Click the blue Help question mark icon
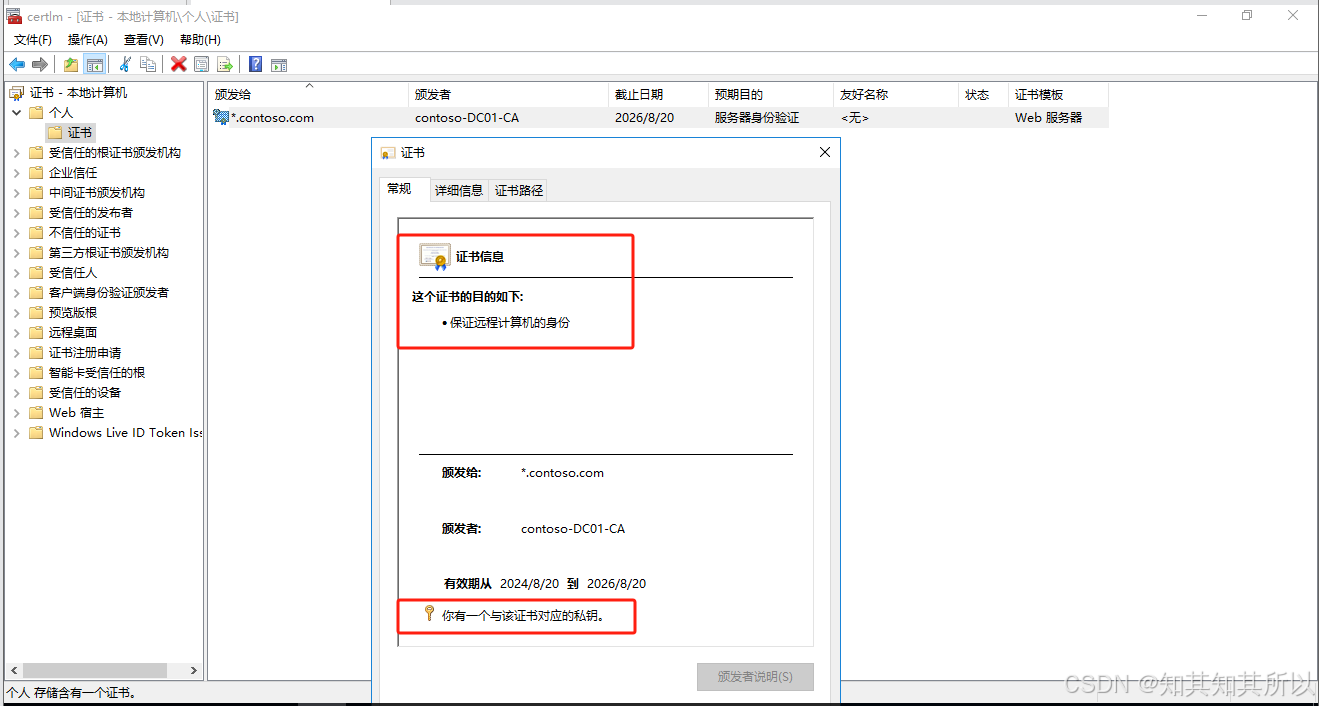The width and height of the screenshot is (1319, 706). click(255, 65)
